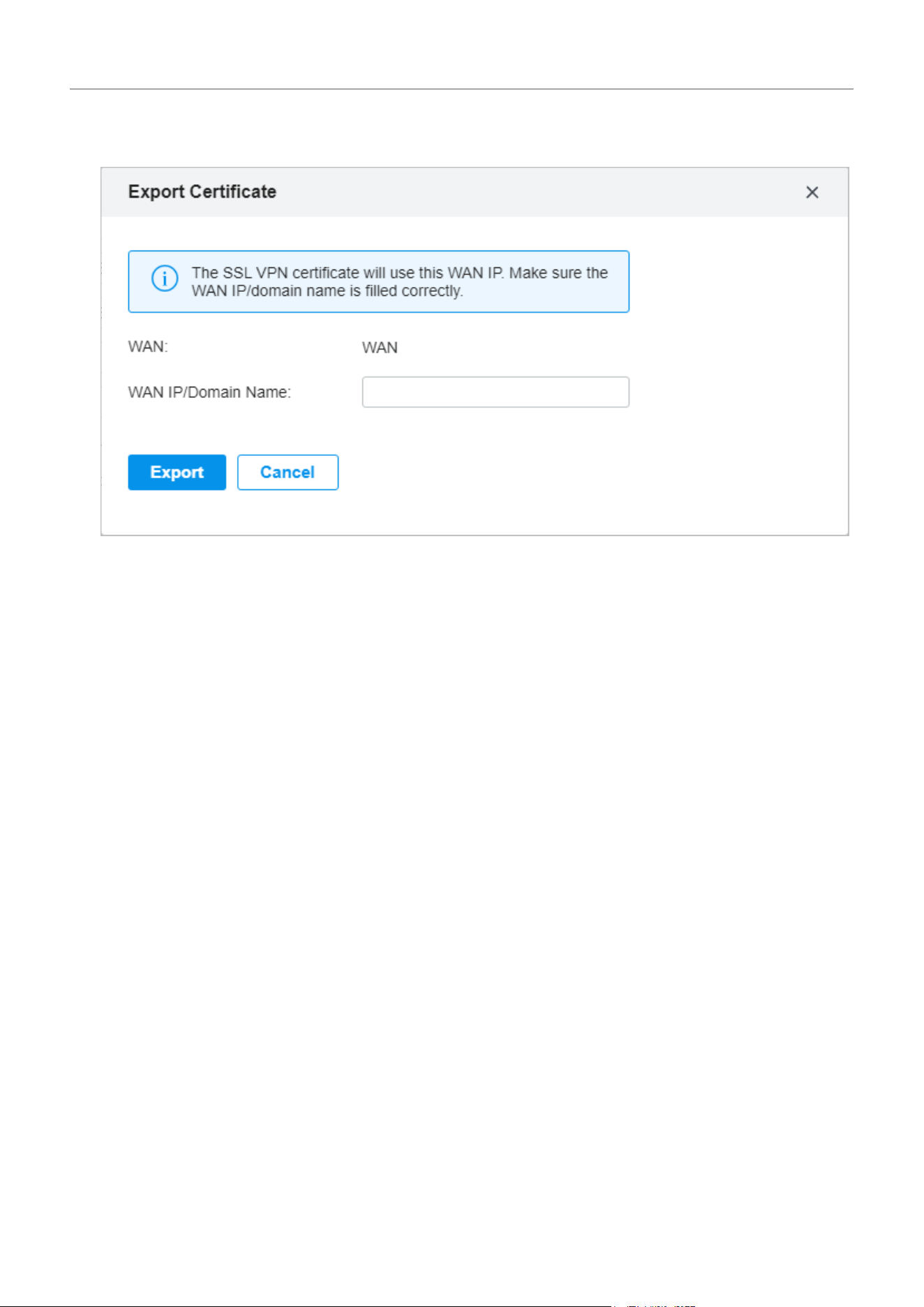Click the word 'Export' in the title
The image size is (924, 1307).
(156, 192)
